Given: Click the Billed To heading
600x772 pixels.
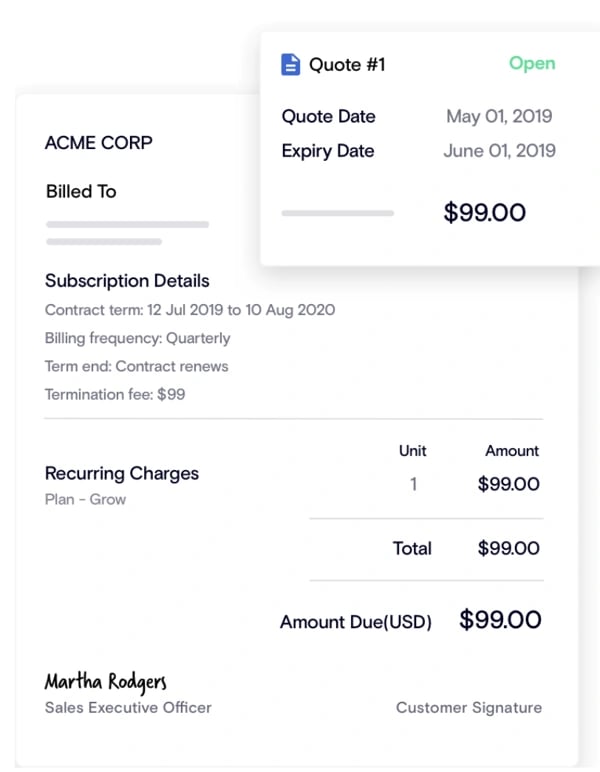Looking at the screenshot, I should (81, 191).
